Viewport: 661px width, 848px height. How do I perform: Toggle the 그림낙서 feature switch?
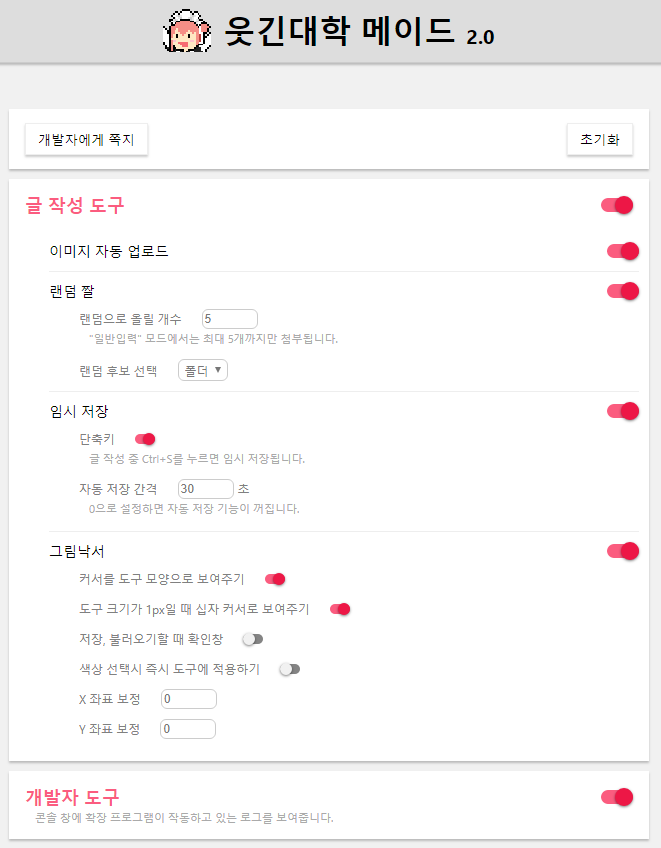(x=623, y=551)
